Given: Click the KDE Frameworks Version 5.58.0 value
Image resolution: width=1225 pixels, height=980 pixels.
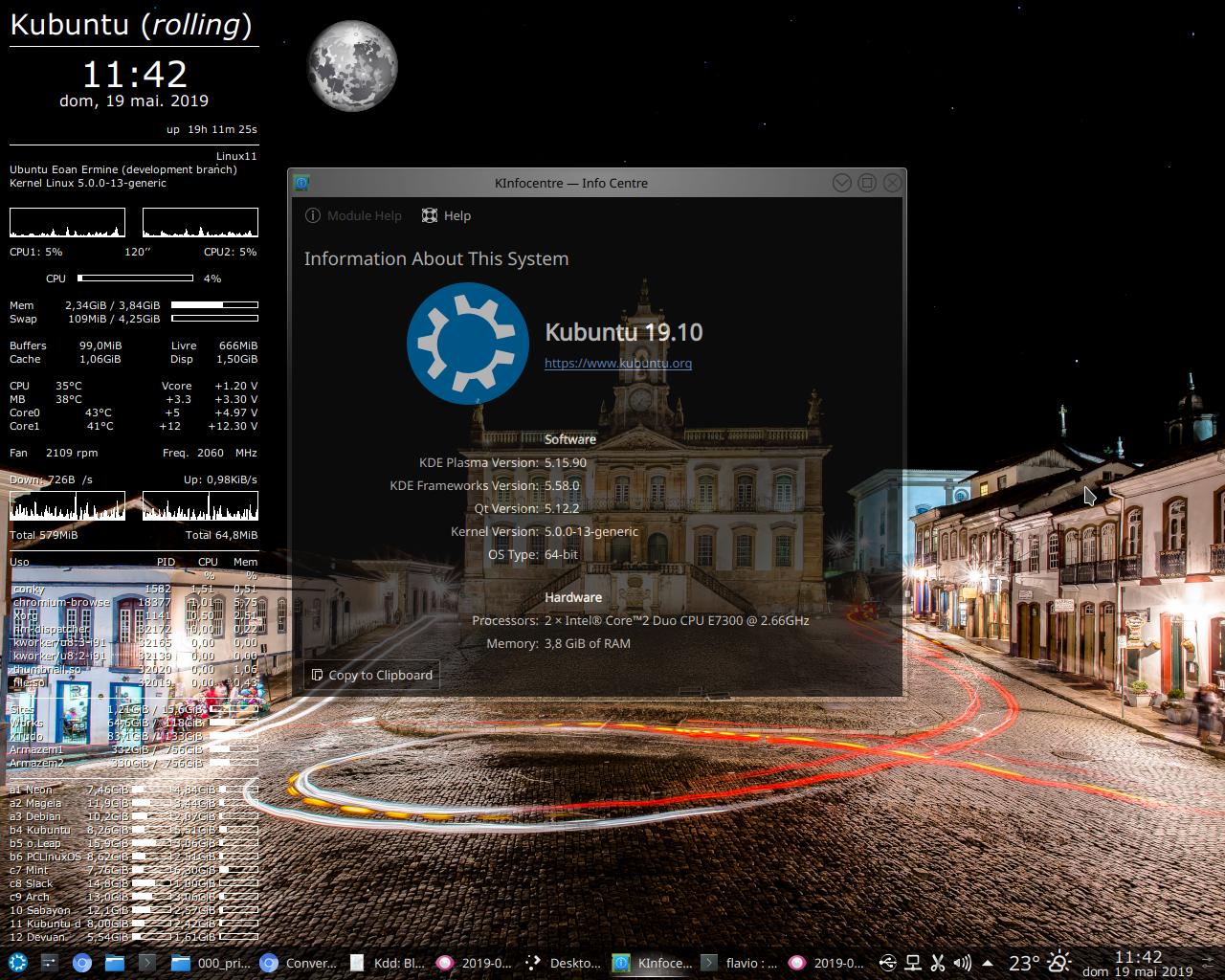Looking at the screenshot, I should [x=563, y=485].
